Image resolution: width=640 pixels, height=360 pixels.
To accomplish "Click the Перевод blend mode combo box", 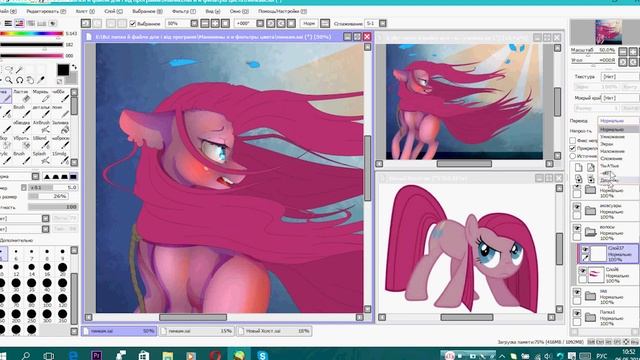I will pyautogui.click(x=618, y=121).
